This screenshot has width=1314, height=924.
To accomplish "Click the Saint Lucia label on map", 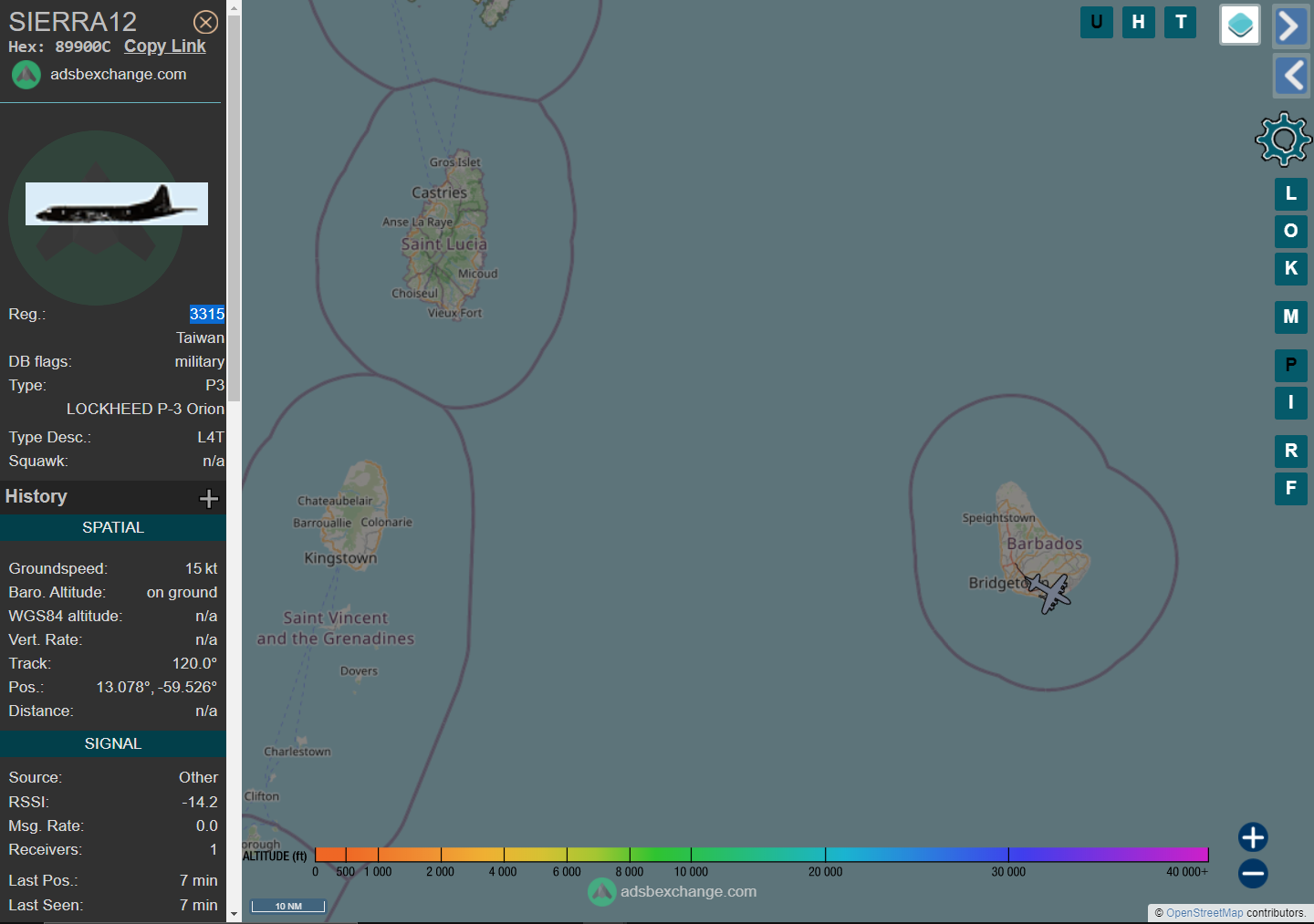I will [444, 244].
